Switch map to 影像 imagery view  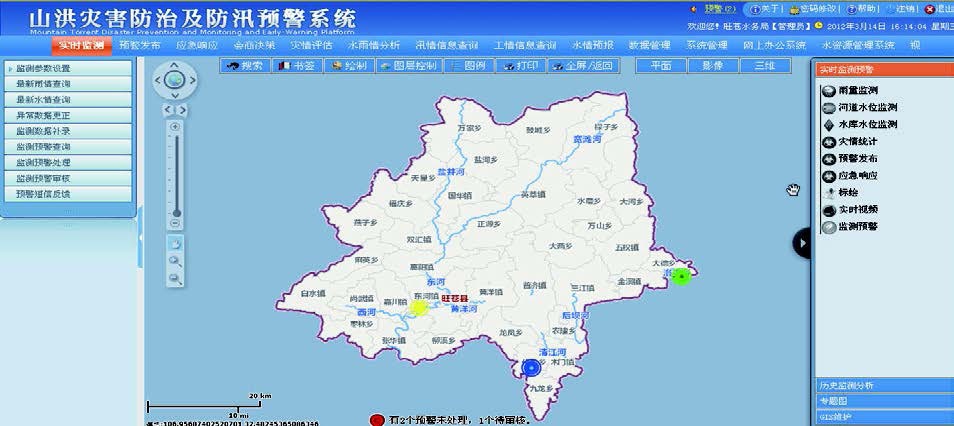[x=713, y=66]
